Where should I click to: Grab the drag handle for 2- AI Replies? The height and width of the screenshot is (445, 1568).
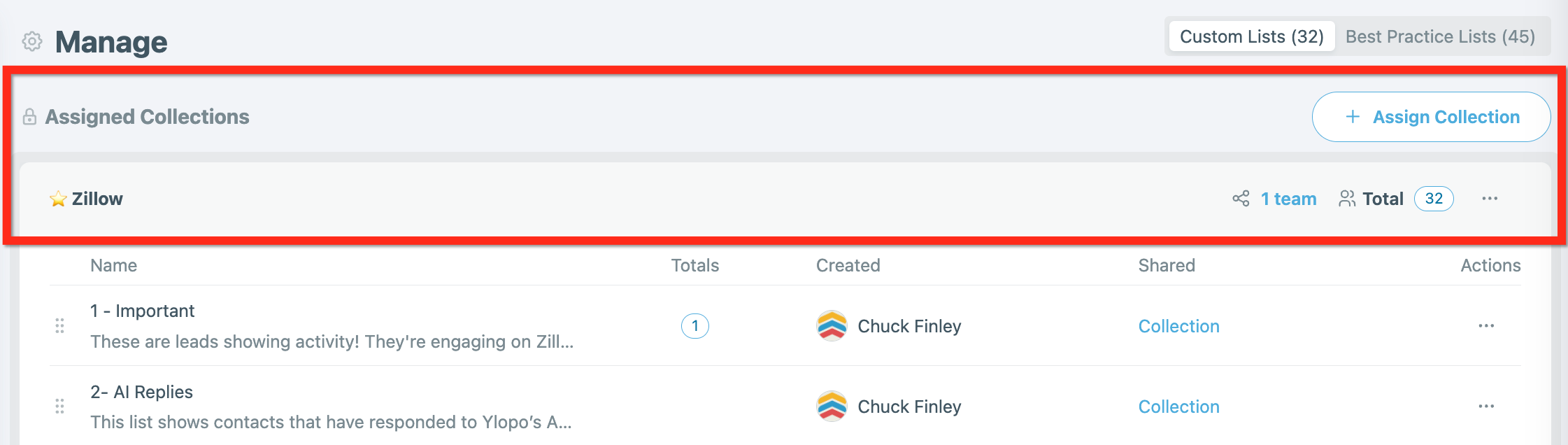tap(59, 407)
